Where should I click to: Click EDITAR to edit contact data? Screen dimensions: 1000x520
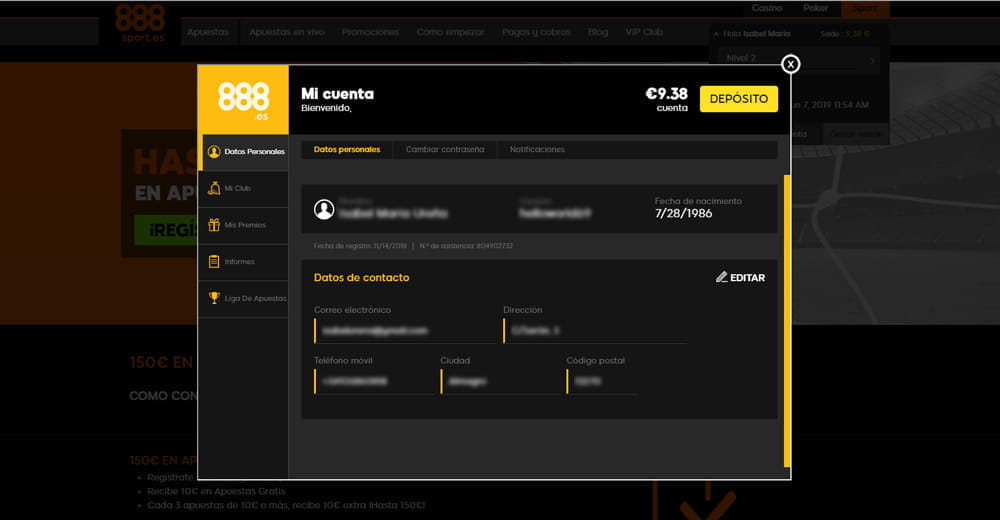740,278
